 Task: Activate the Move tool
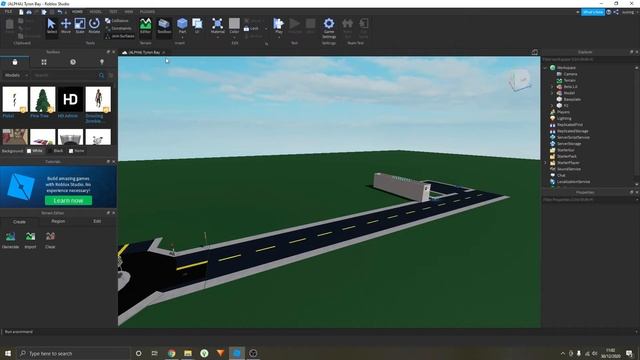[66, 26]
